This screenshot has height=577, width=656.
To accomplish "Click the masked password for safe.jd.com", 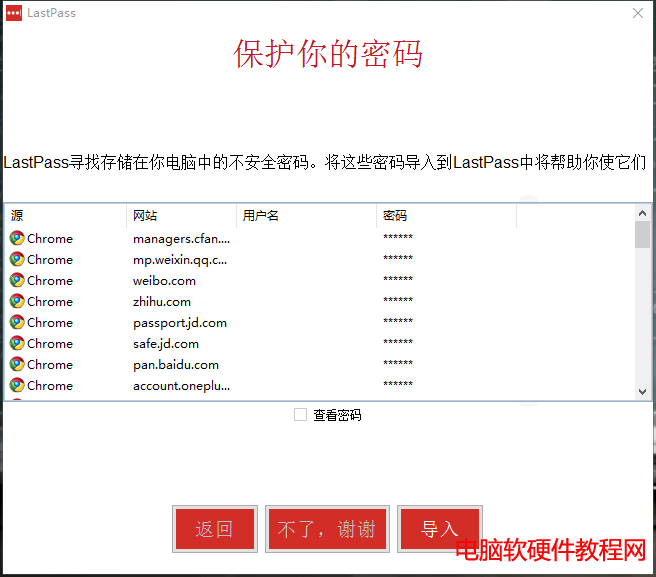I will pyautogui.click(x=398, y=341).
